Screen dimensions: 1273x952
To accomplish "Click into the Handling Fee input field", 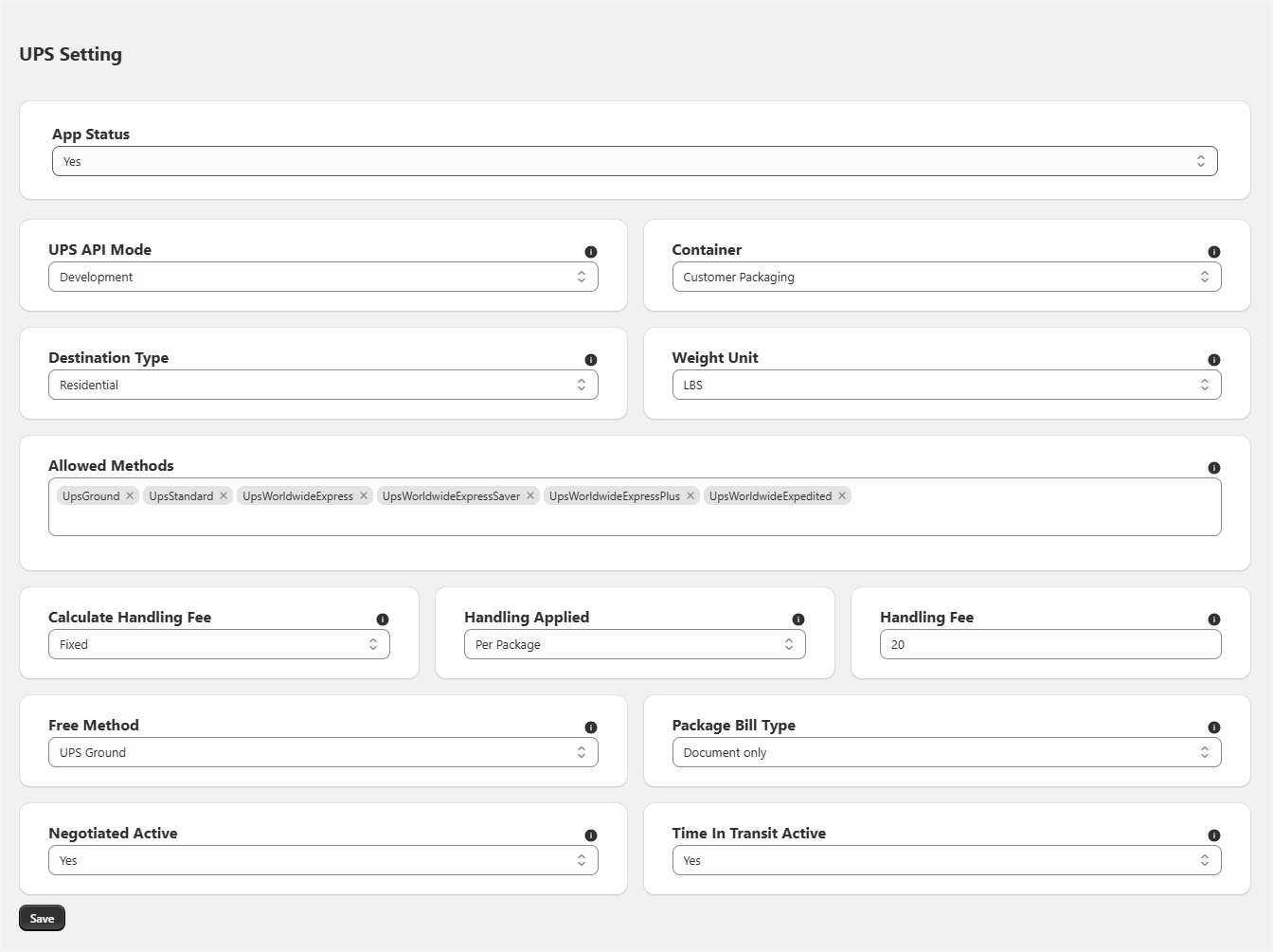I will pyautogui.click(x=1050, y=644).
